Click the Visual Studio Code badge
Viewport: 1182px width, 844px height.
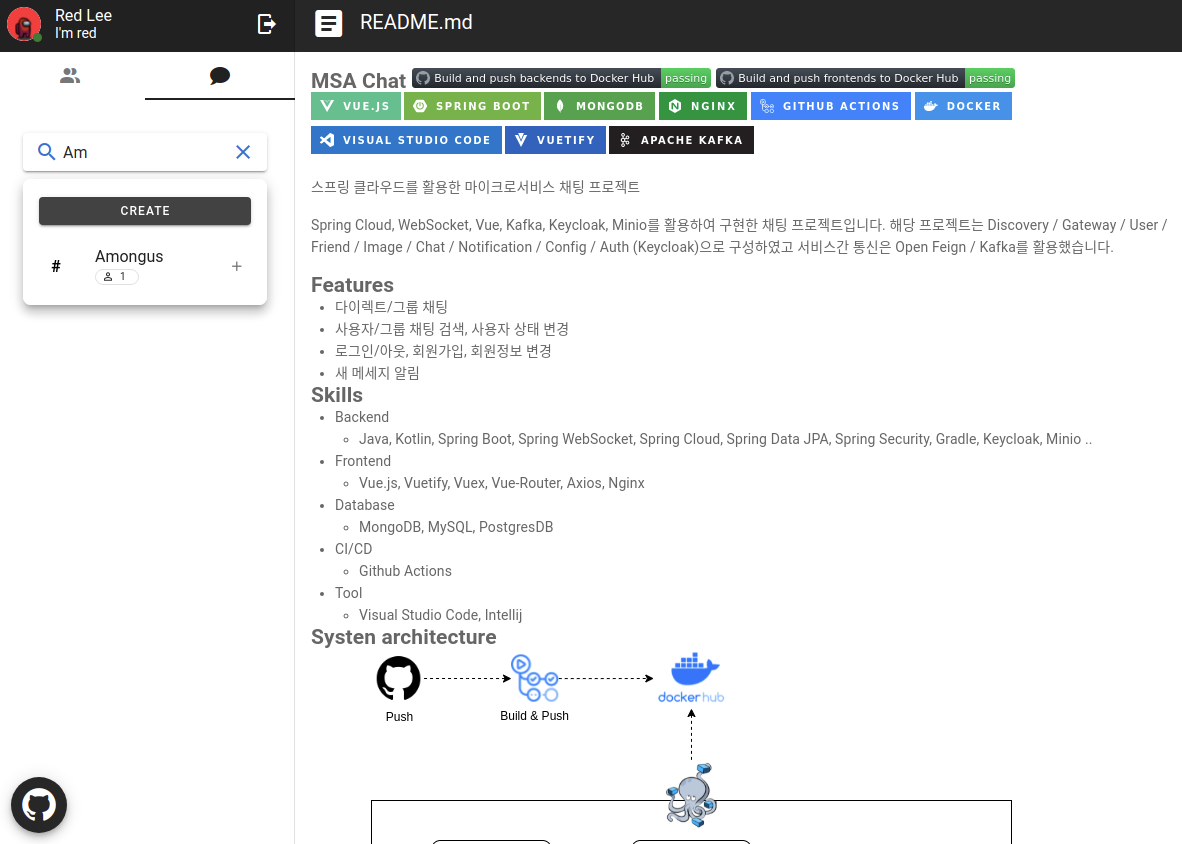tap(406, 140)
